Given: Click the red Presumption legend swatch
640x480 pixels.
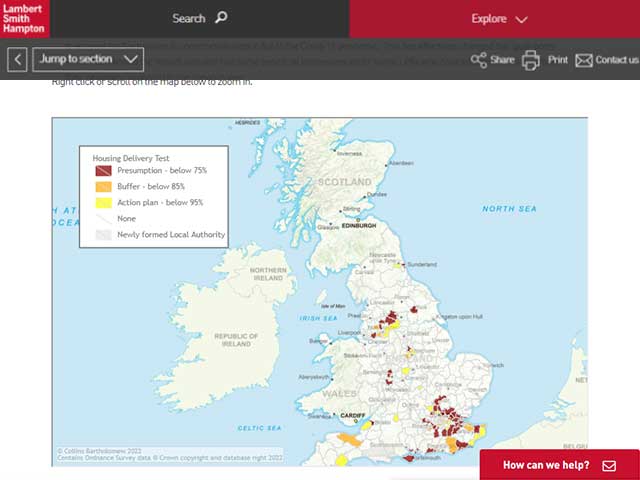Looking at the screenshot, I should tap(104, 171).
